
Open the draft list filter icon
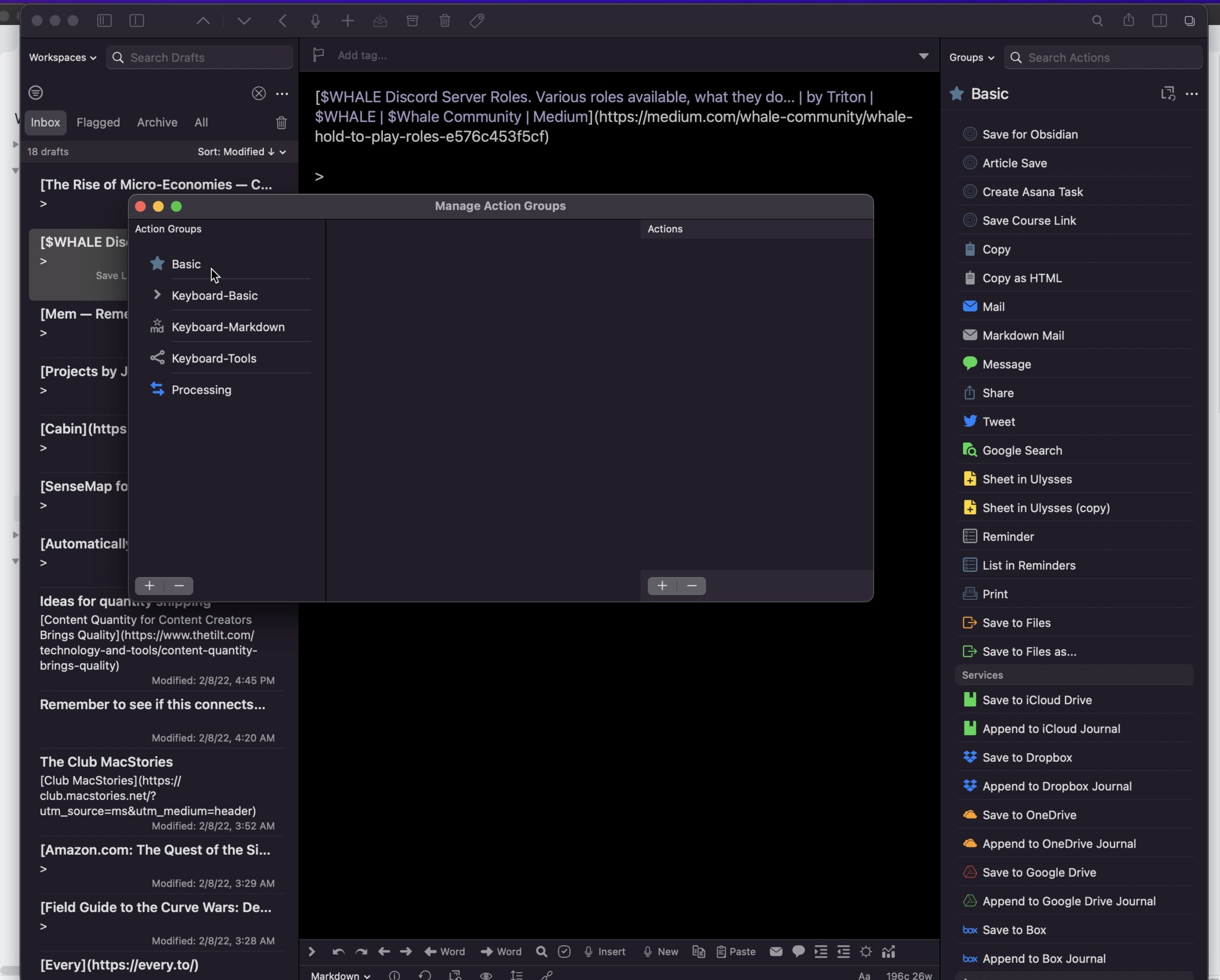(35, 93)
